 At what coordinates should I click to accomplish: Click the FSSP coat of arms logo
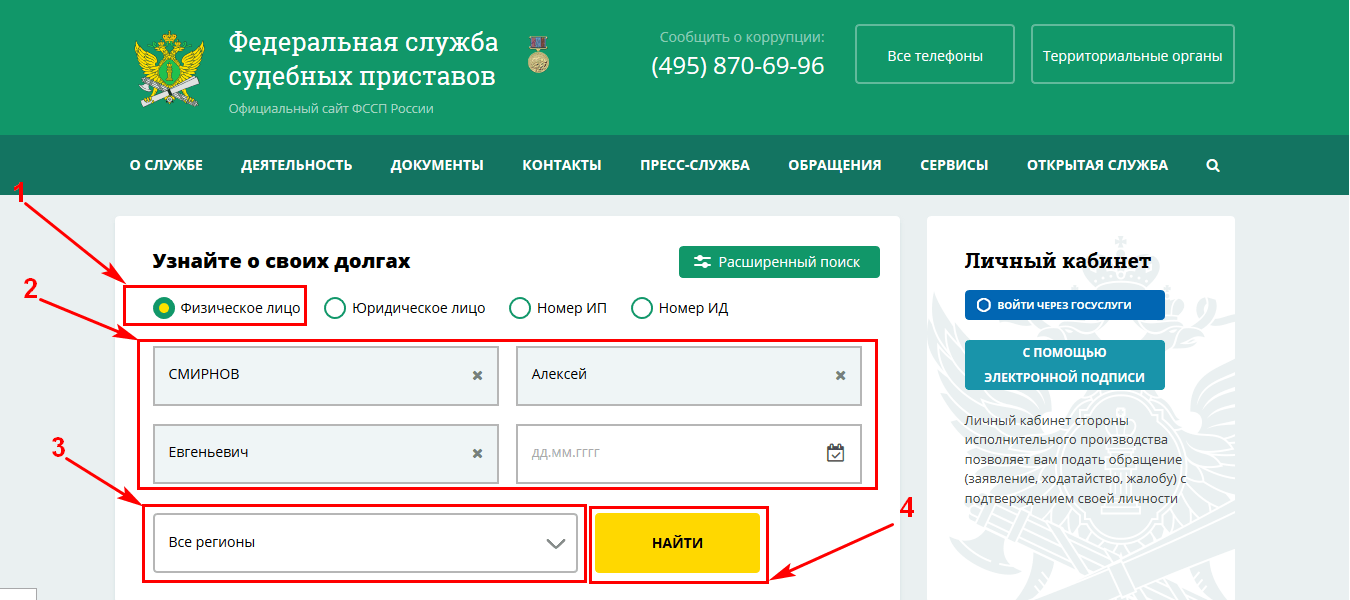(x=170, y=70)
